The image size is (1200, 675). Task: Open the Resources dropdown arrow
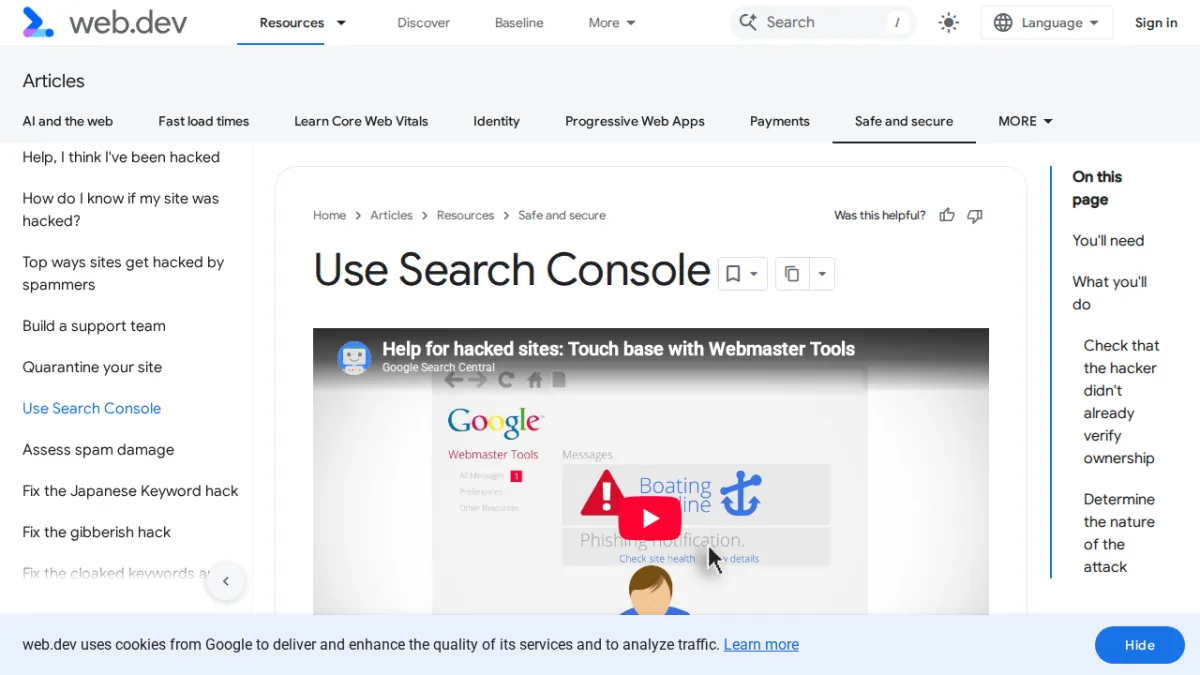click(x=341, y=22)
